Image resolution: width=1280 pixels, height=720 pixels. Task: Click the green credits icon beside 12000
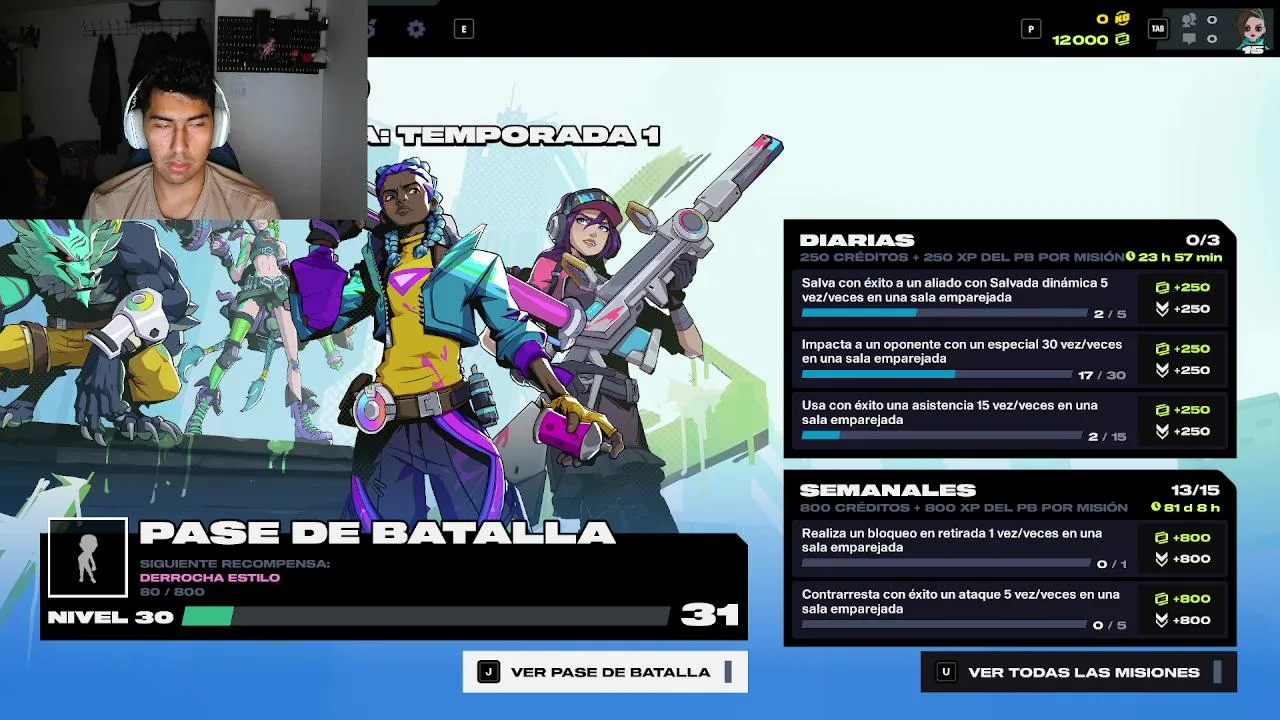(1122, 39)
